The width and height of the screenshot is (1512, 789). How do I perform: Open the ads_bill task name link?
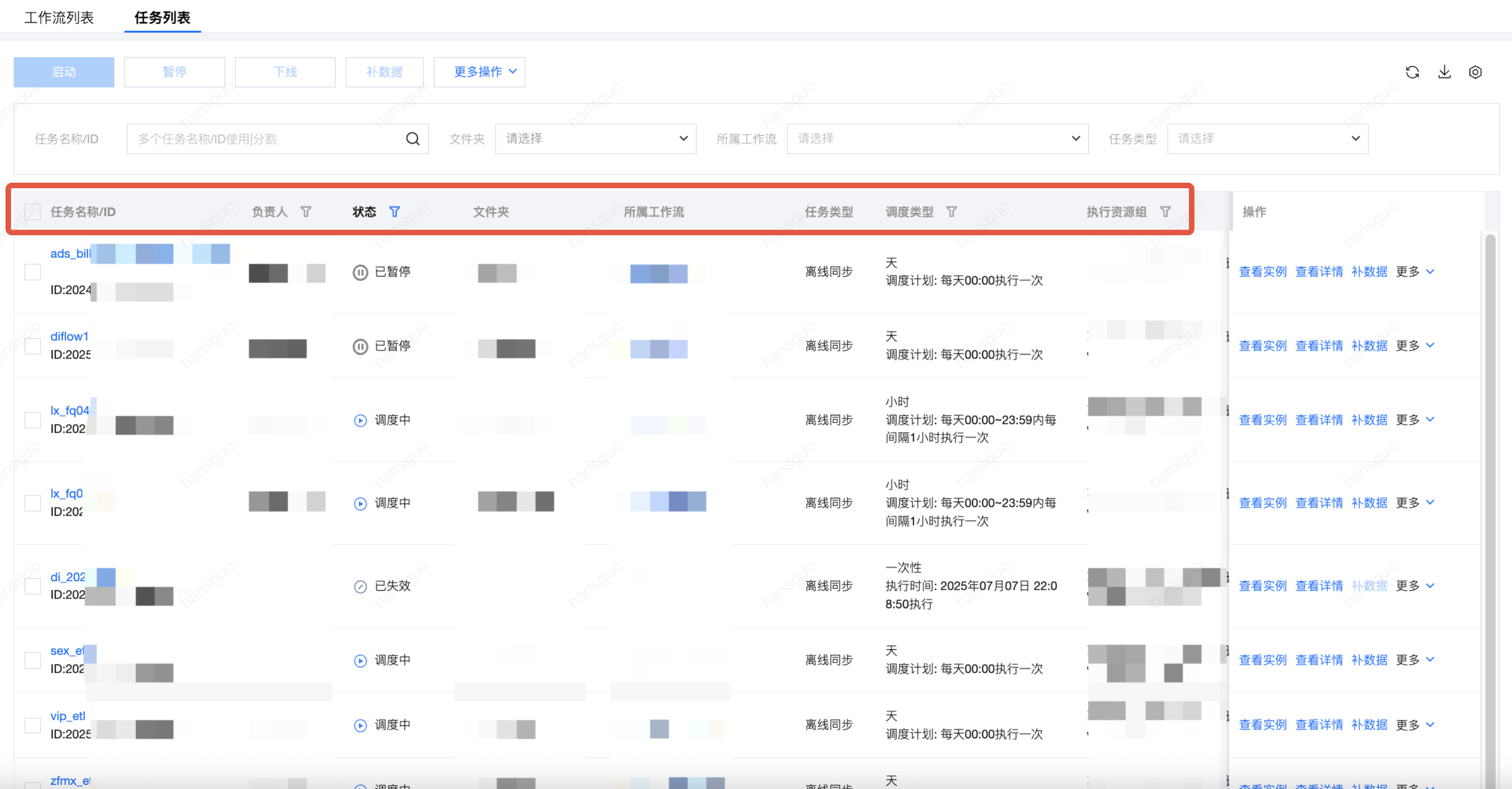[71, 253]
